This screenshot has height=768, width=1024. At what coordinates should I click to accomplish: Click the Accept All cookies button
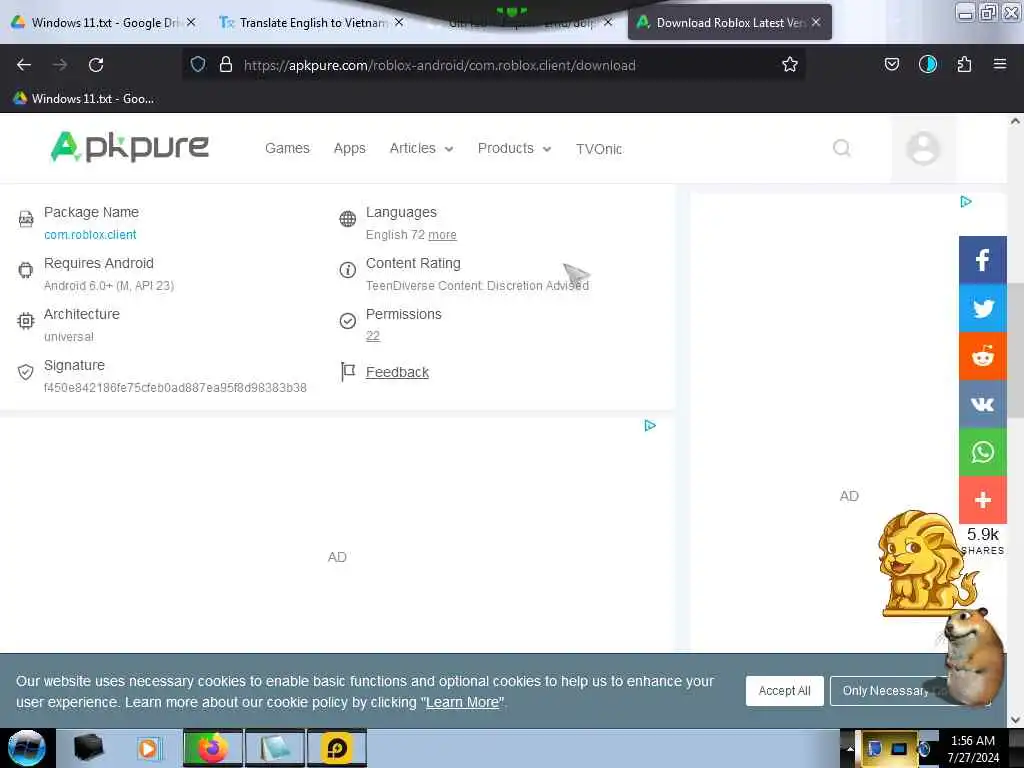tap(784, 691)
